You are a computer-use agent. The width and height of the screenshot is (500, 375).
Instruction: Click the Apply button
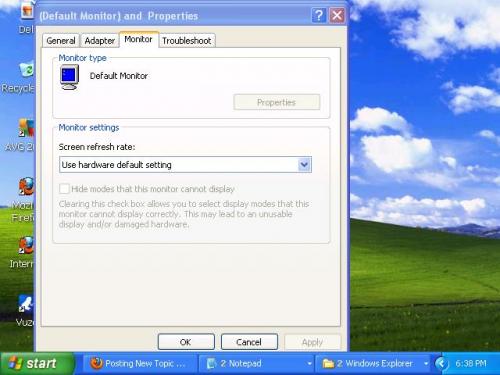(312, 342)
